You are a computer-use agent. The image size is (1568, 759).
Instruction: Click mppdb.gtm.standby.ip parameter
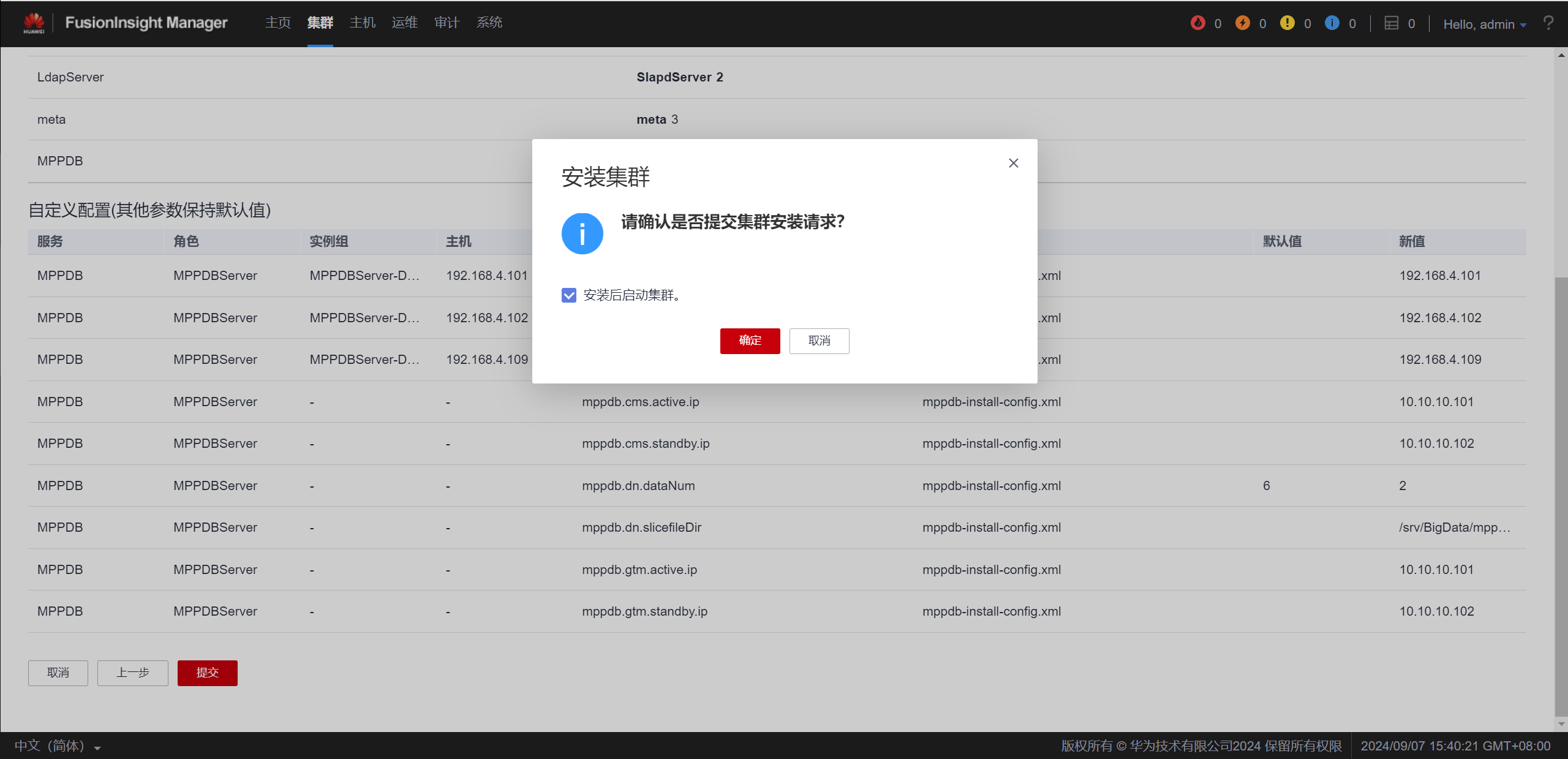point(644,611)
